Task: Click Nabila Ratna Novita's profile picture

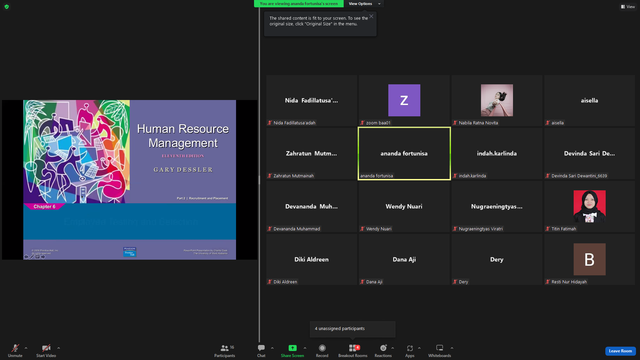Action: point(497,100)
